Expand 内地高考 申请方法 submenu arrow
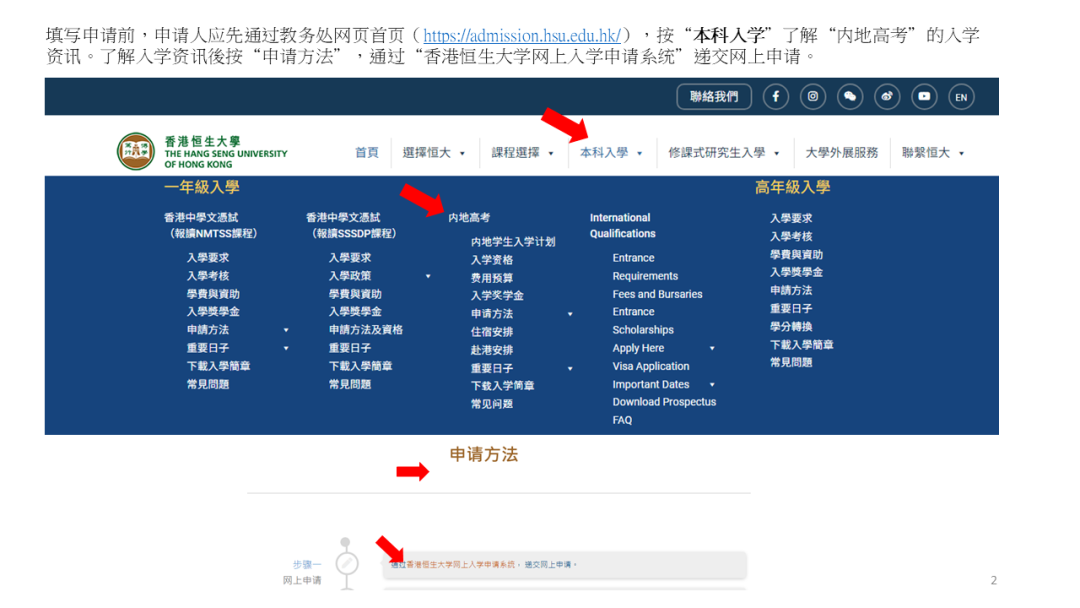The height and width of the screenshot is (608, 1080). click(570, 314)
